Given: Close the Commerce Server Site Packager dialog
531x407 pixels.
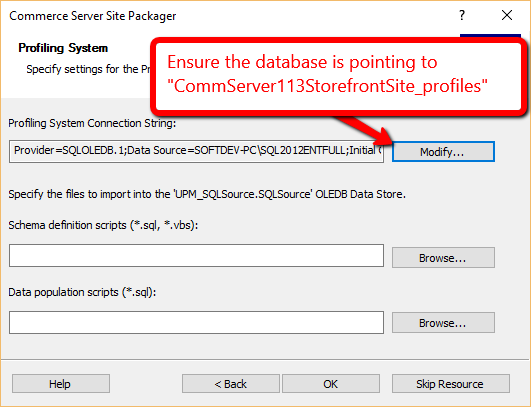Looking at the screenshot, I should coord(507,15).
